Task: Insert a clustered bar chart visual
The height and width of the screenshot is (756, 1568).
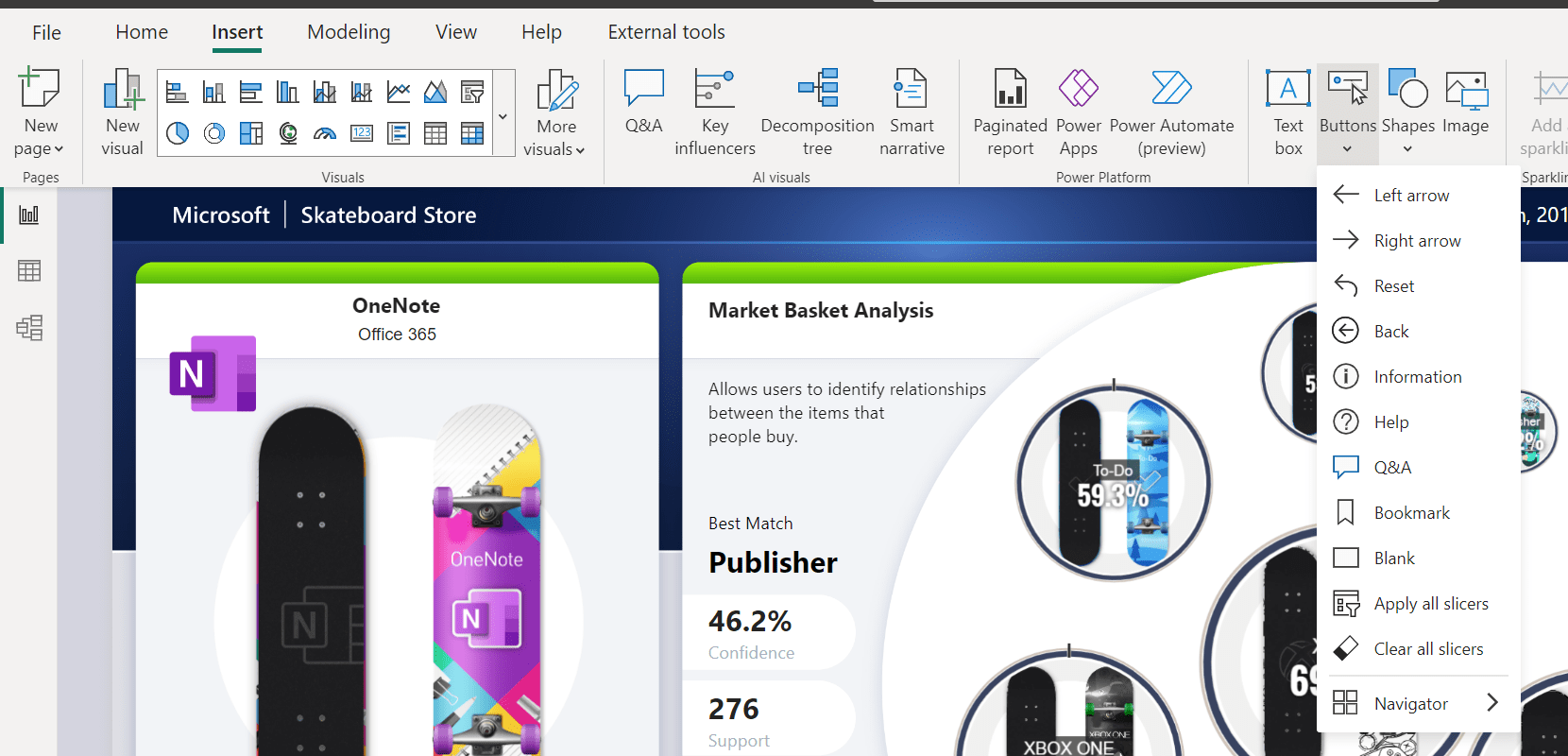Action: [251, 92]
